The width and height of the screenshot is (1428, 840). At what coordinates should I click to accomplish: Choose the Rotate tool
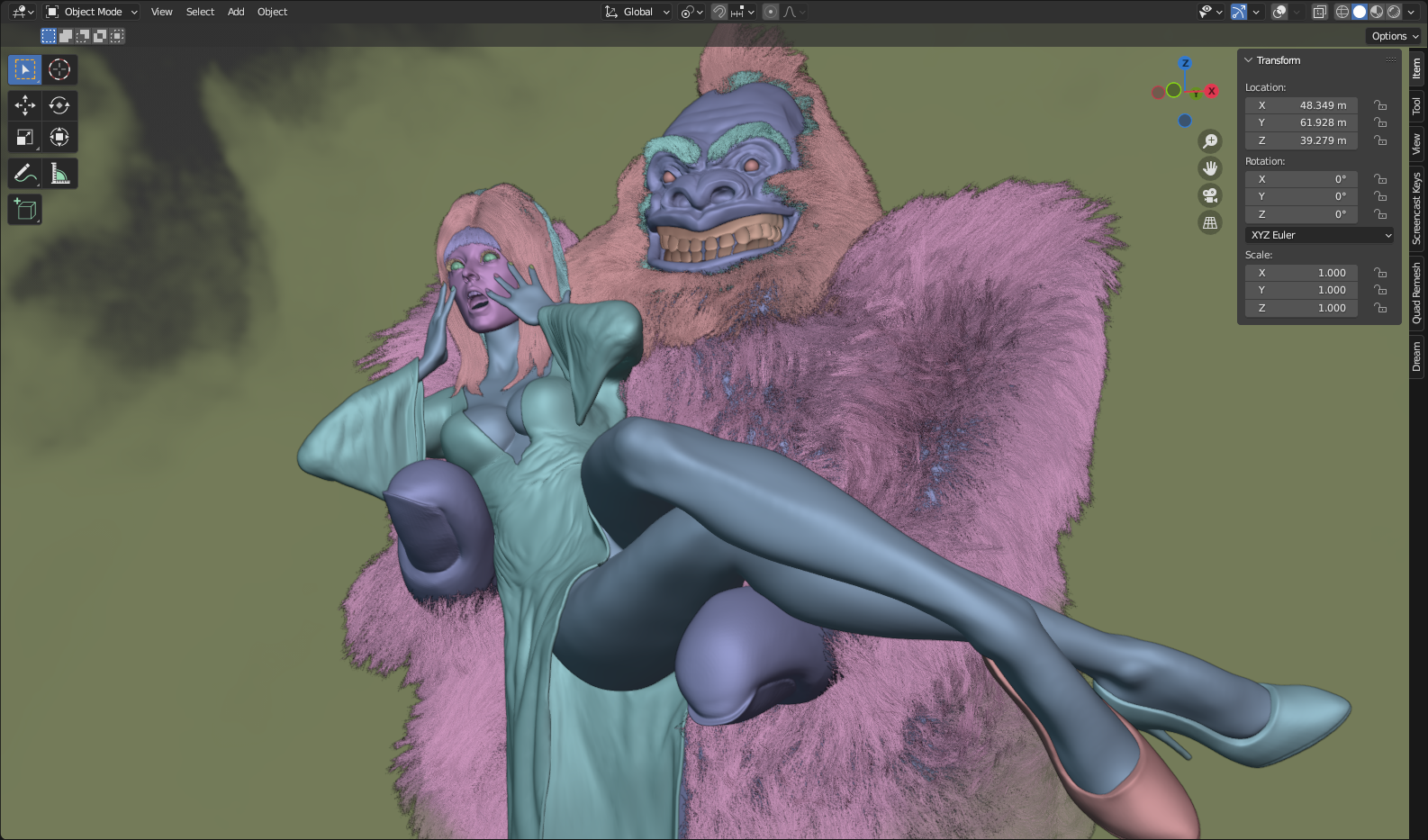point(59,105)
